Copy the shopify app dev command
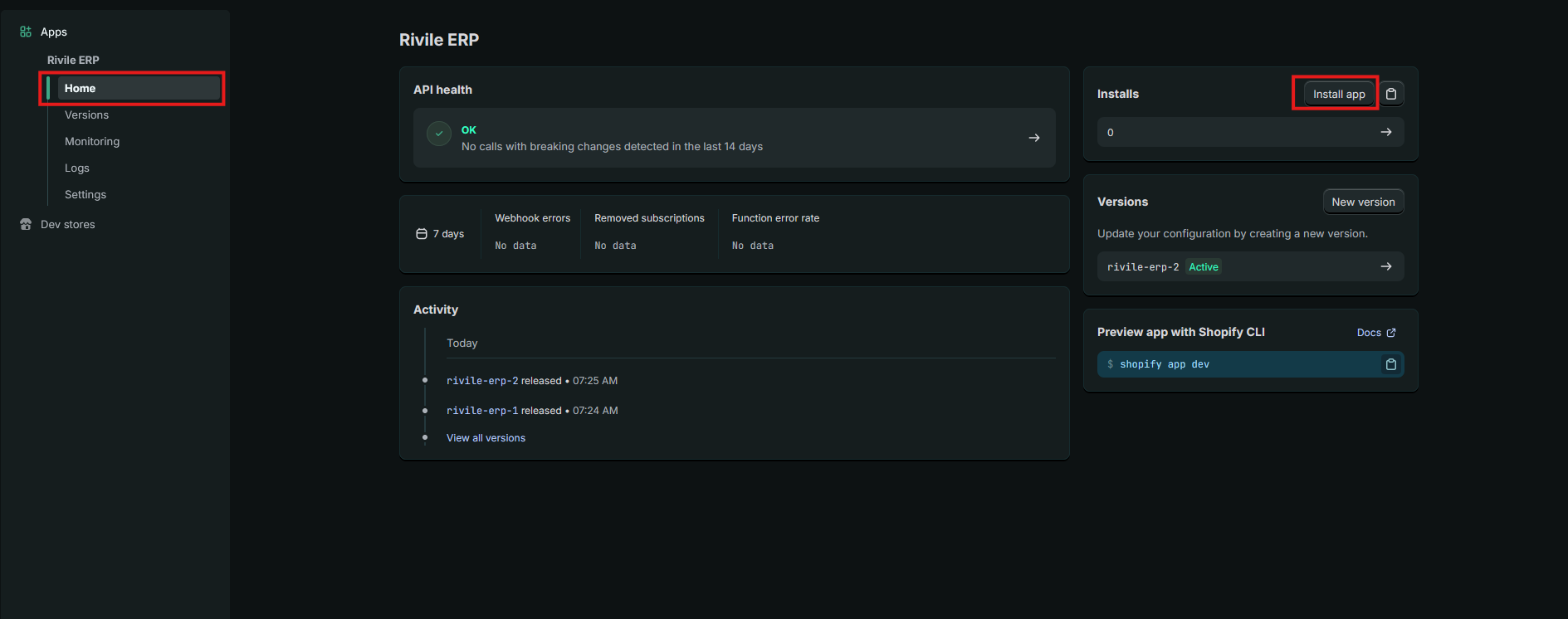Screen dimensions: 1568x619 (x=1391, y=364)
